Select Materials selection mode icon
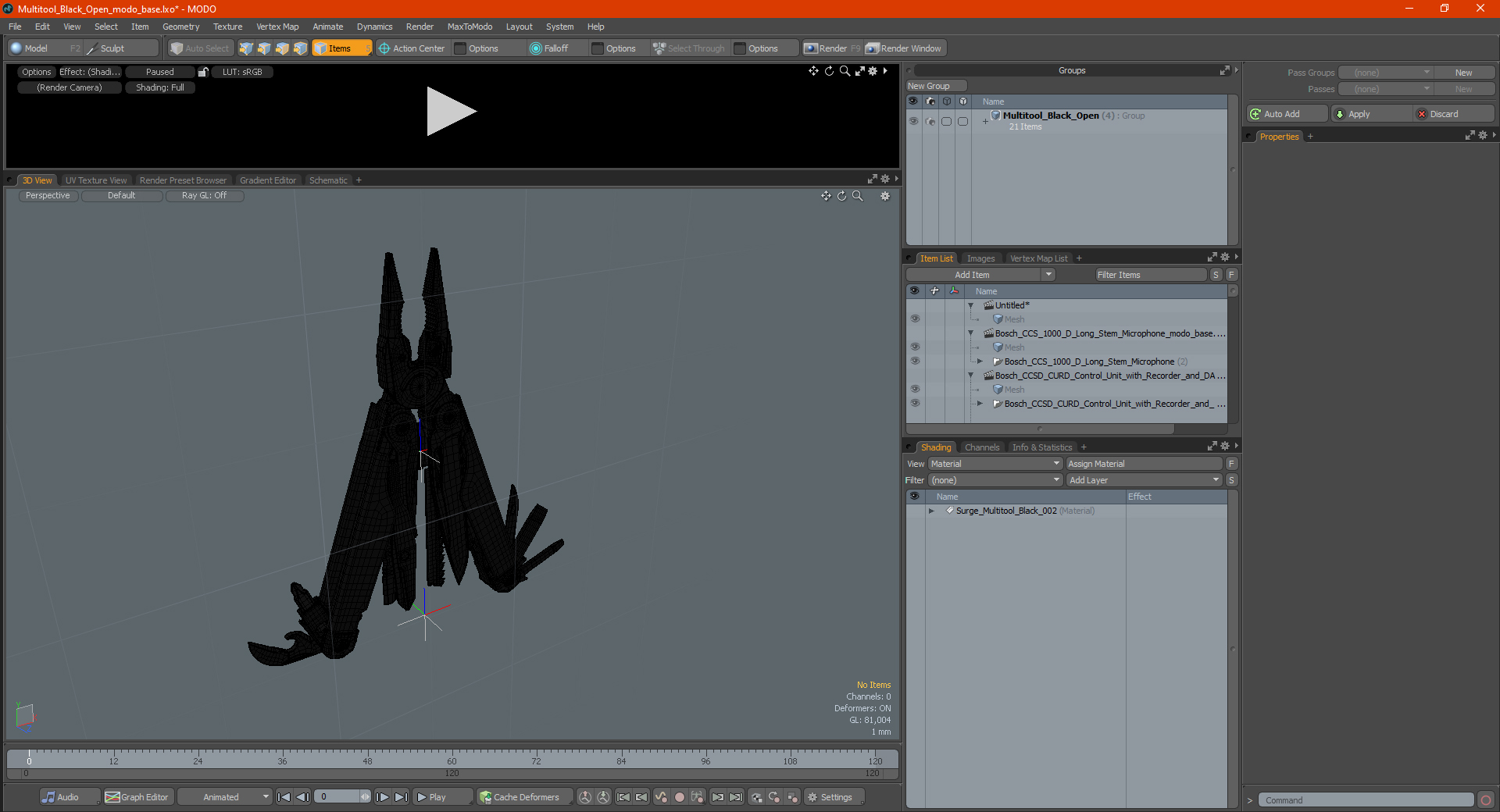The height and width of the screenshot is (812, 1500). coord(300,48)
